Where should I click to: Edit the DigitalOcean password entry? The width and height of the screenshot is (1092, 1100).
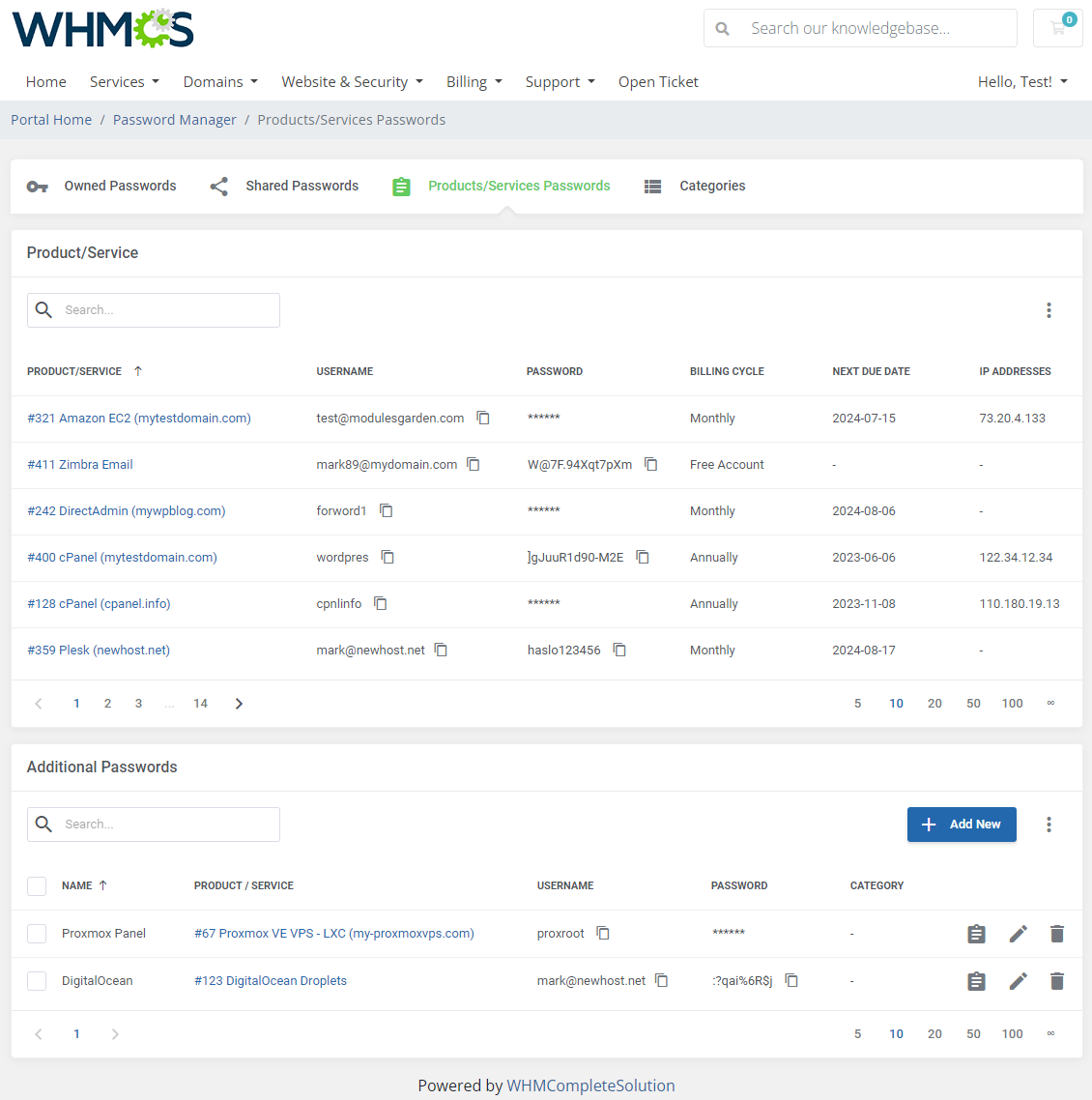tap(1019, 981)
